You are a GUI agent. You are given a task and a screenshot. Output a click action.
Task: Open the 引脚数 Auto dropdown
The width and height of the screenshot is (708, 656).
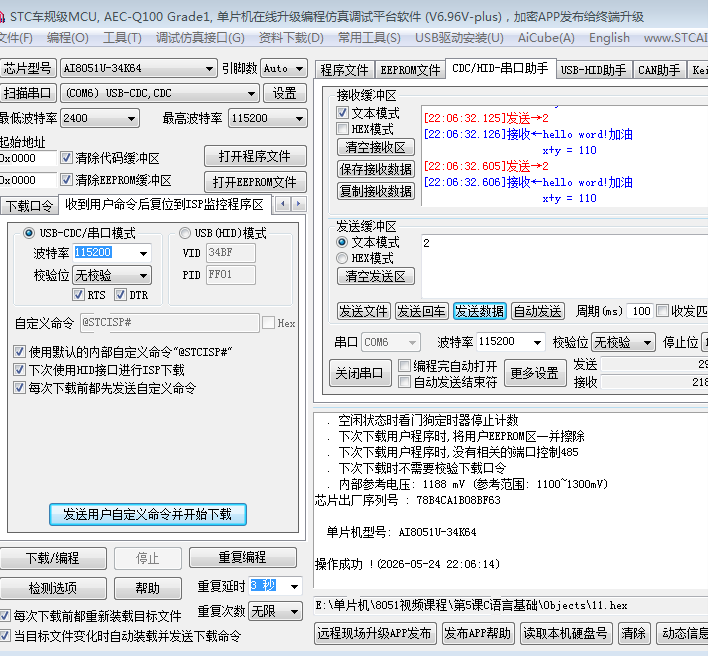click(284, 69)
